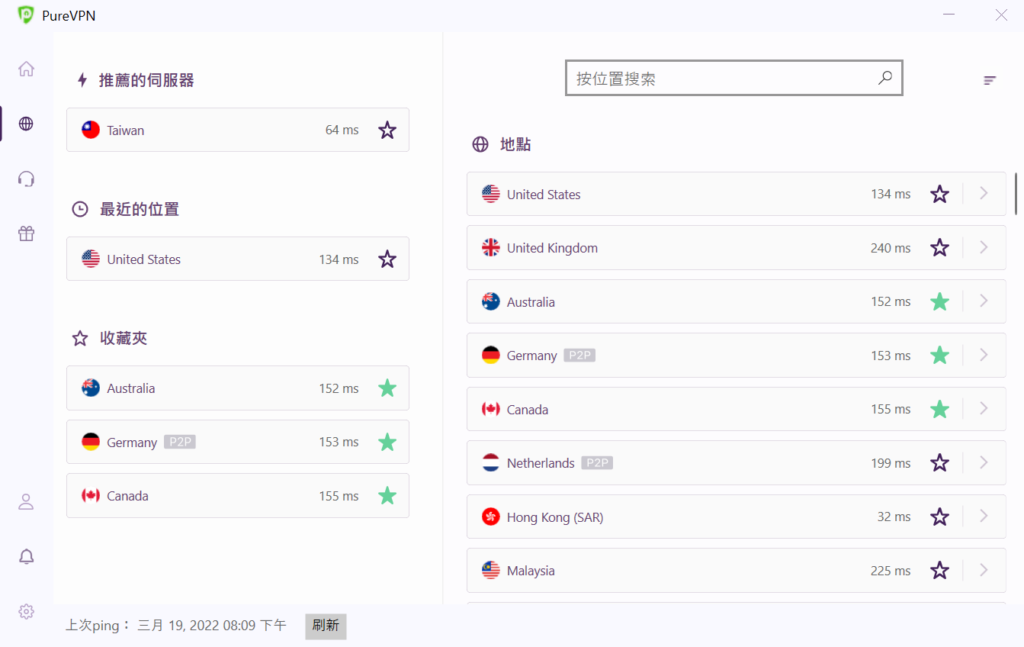1024x647 pixels.
Task: Select Hong Kong (SAR) location
Action: pos(736,516)
